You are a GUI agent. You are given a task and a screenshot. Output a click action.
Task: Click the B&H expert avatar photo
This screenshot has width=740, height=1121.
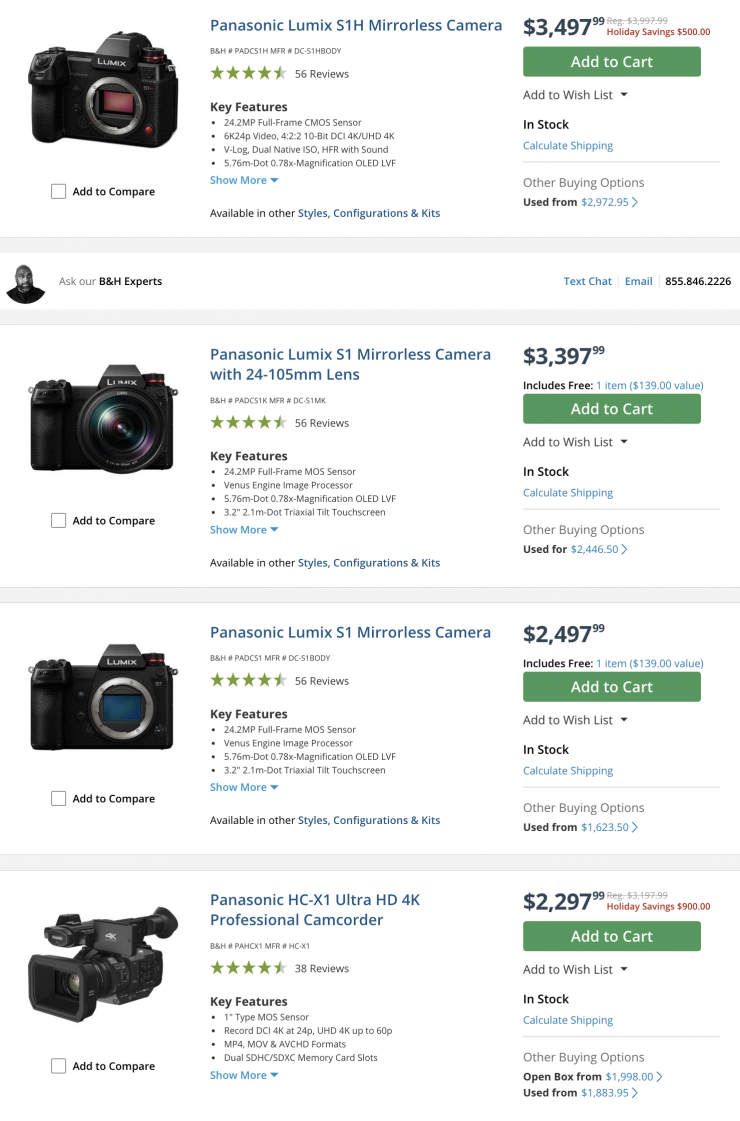coord(25,282)
